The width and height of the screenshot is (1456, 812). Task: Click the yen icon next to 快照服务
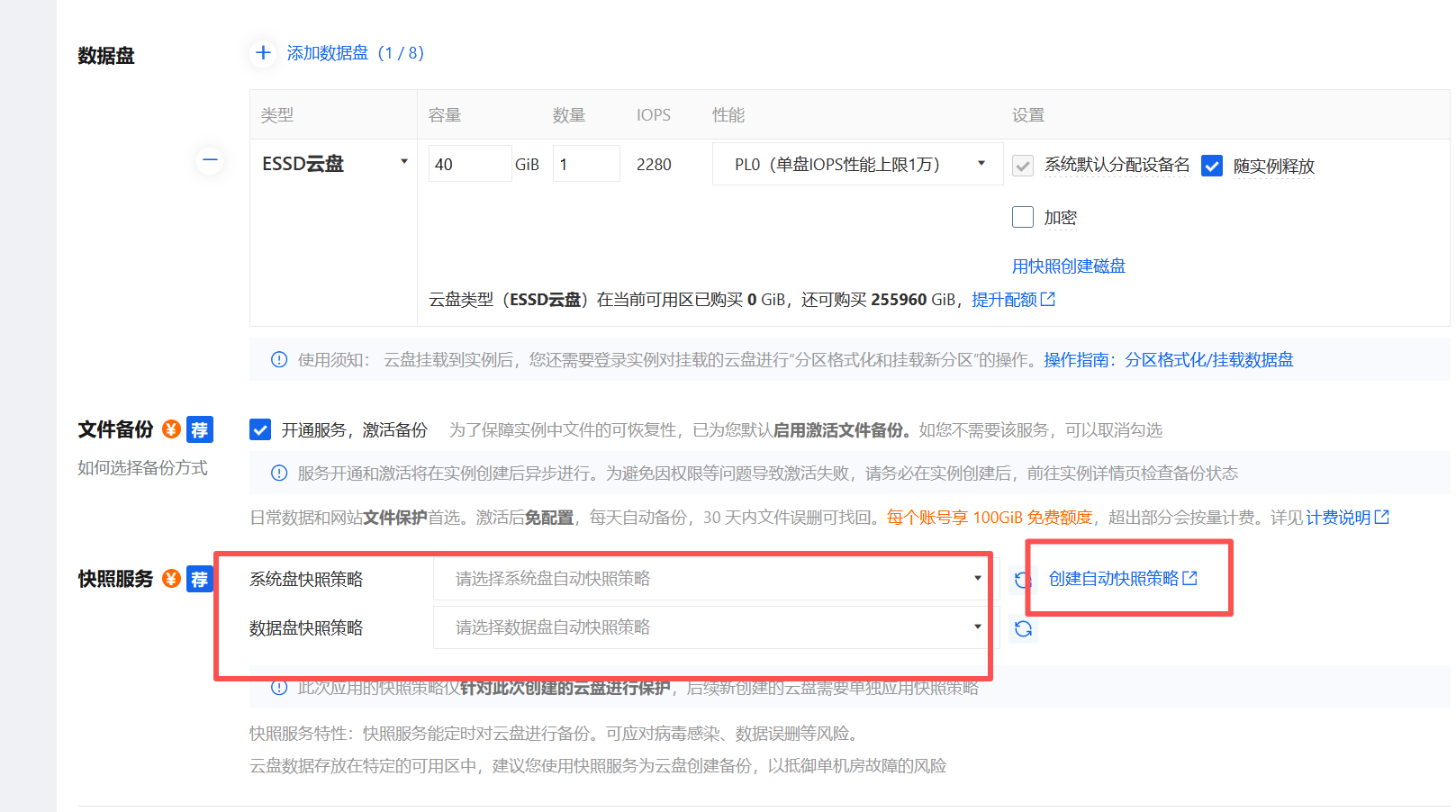tap(171, 579)
